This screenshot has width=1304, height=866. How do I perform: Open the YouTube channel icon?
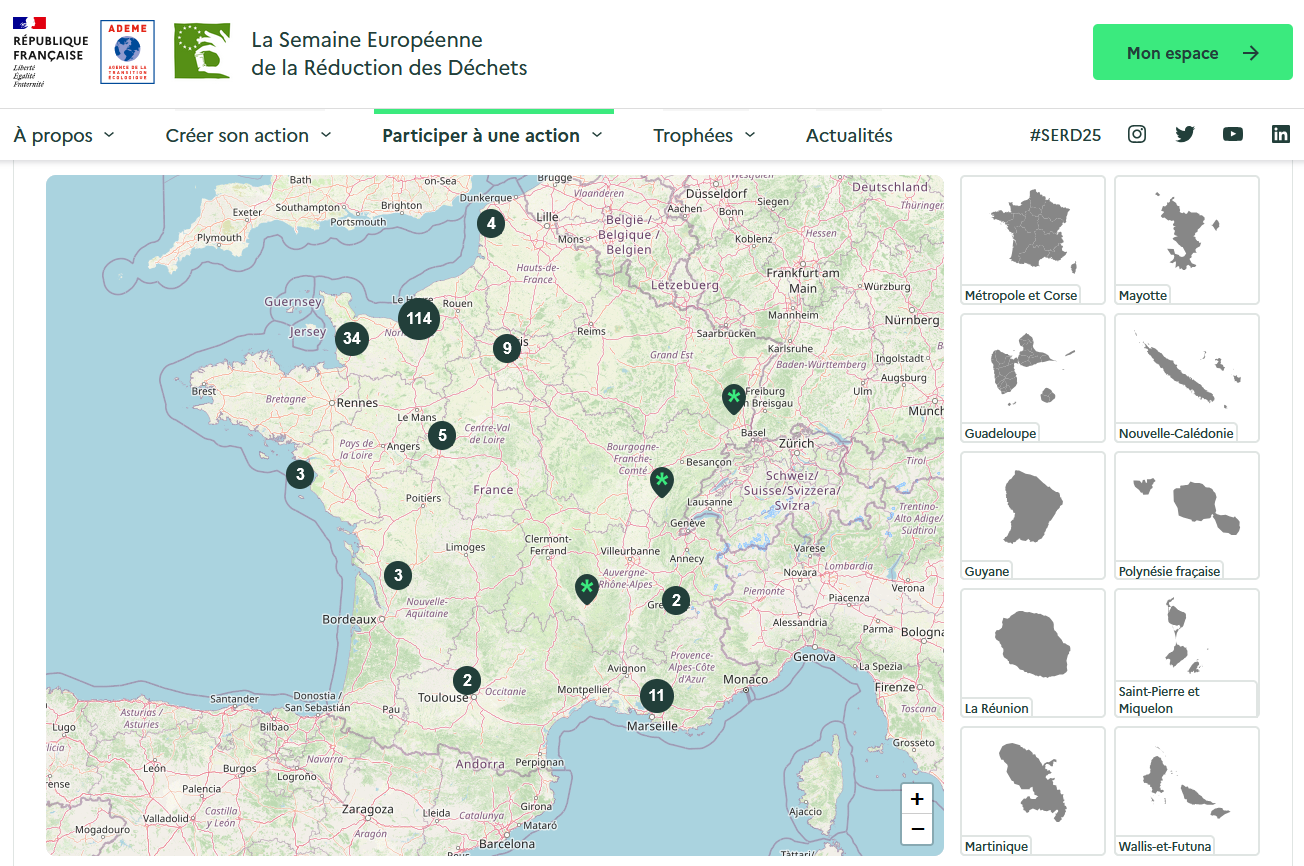point(1232,133)
